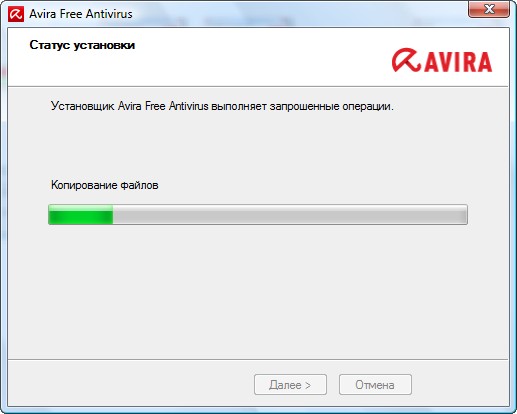
Task: Click the AVIRA wordmark letters in the header
Action: coord(458,62)
